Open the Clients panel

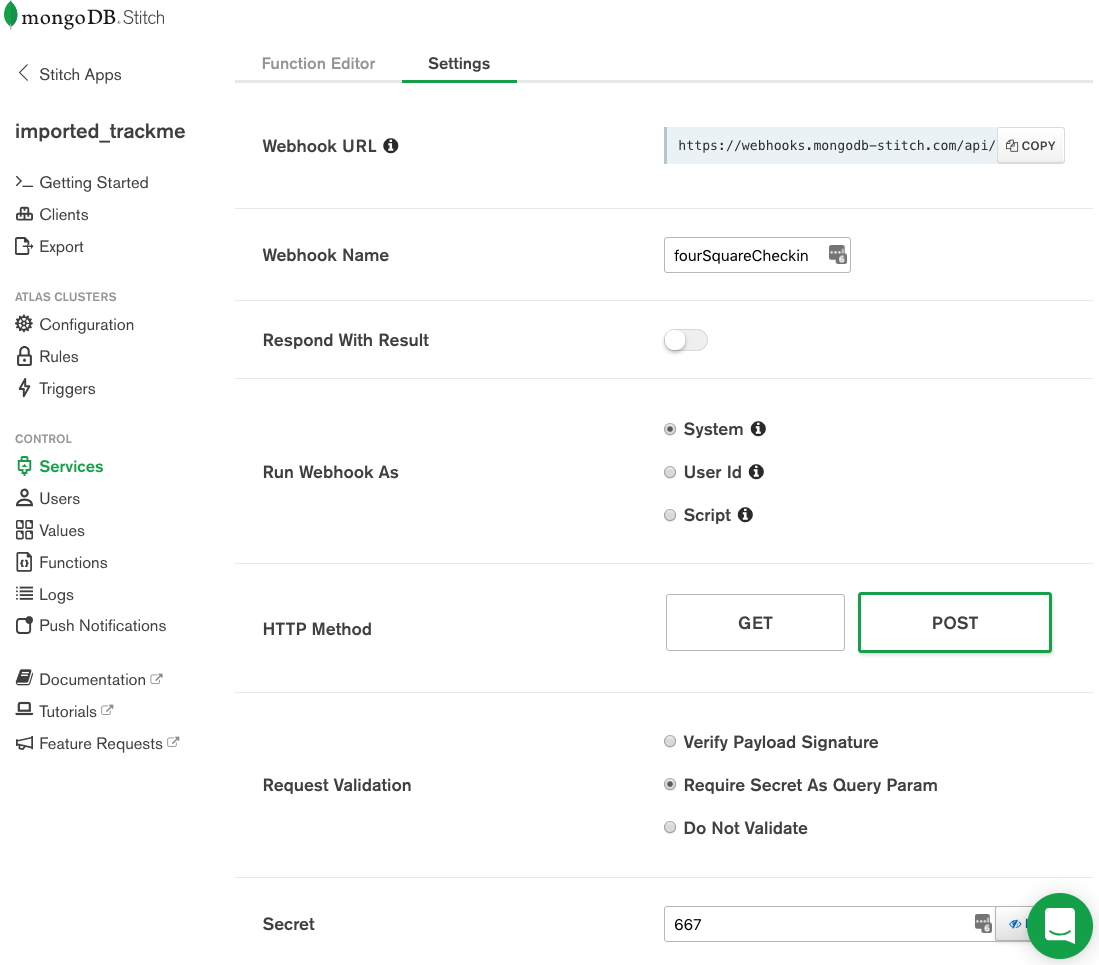click(63, 214)
